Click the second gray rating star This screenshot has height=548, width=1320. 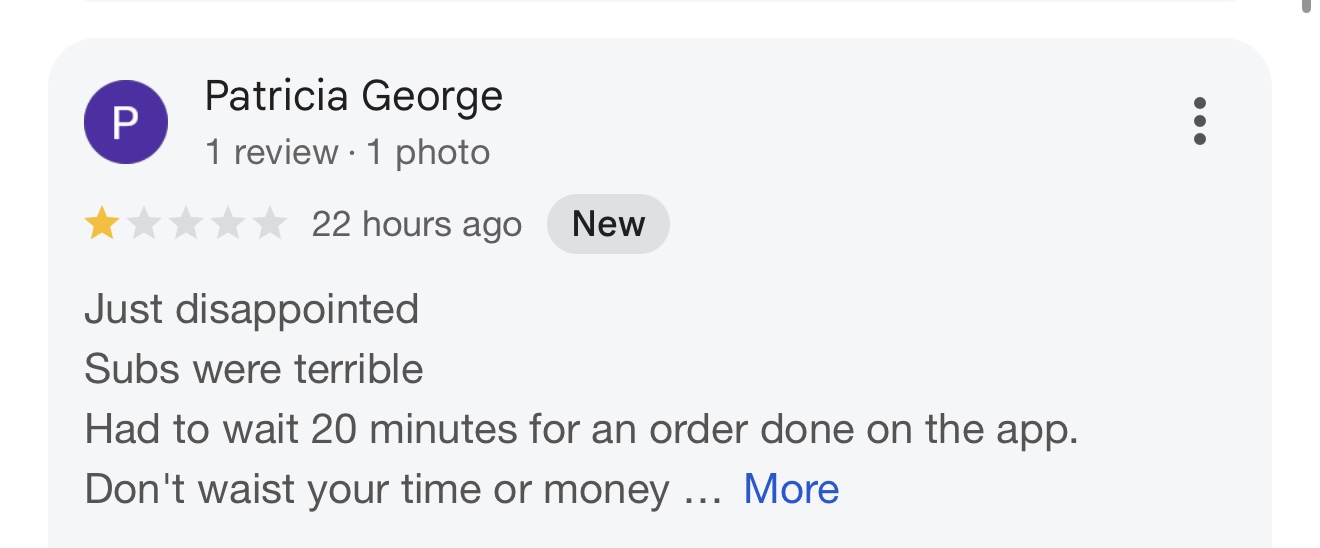144,224
